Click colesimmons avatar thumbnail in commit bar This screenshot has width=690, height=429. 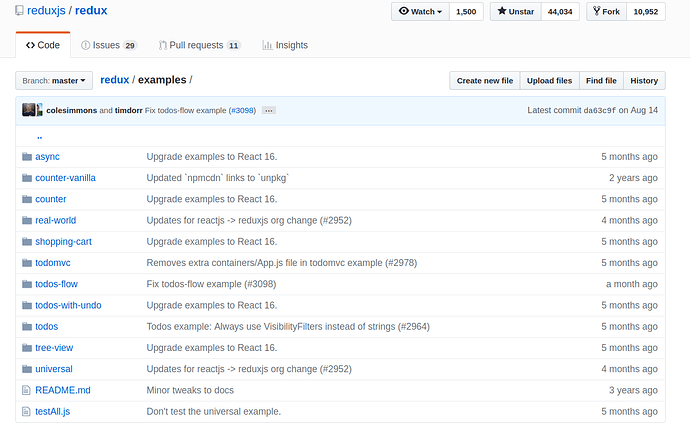(28, 110)
